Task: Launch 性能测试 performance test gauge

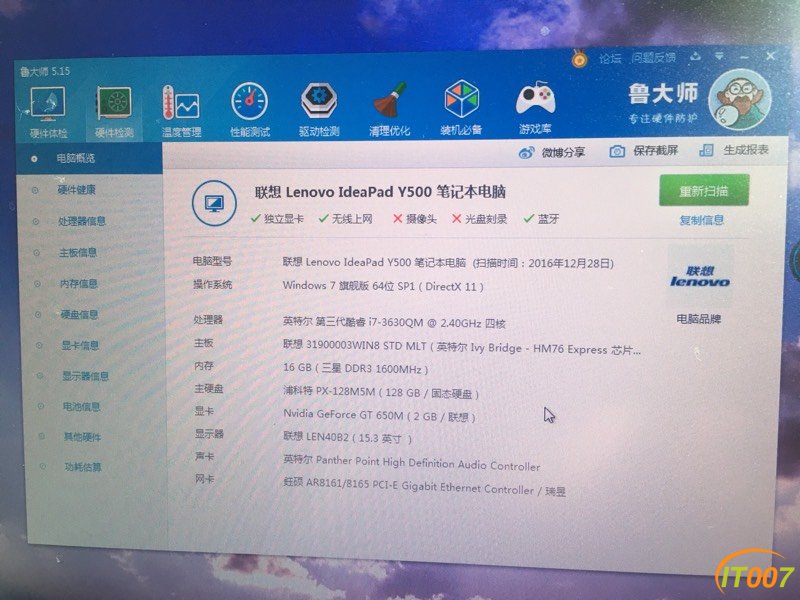Action: (249, 110)
